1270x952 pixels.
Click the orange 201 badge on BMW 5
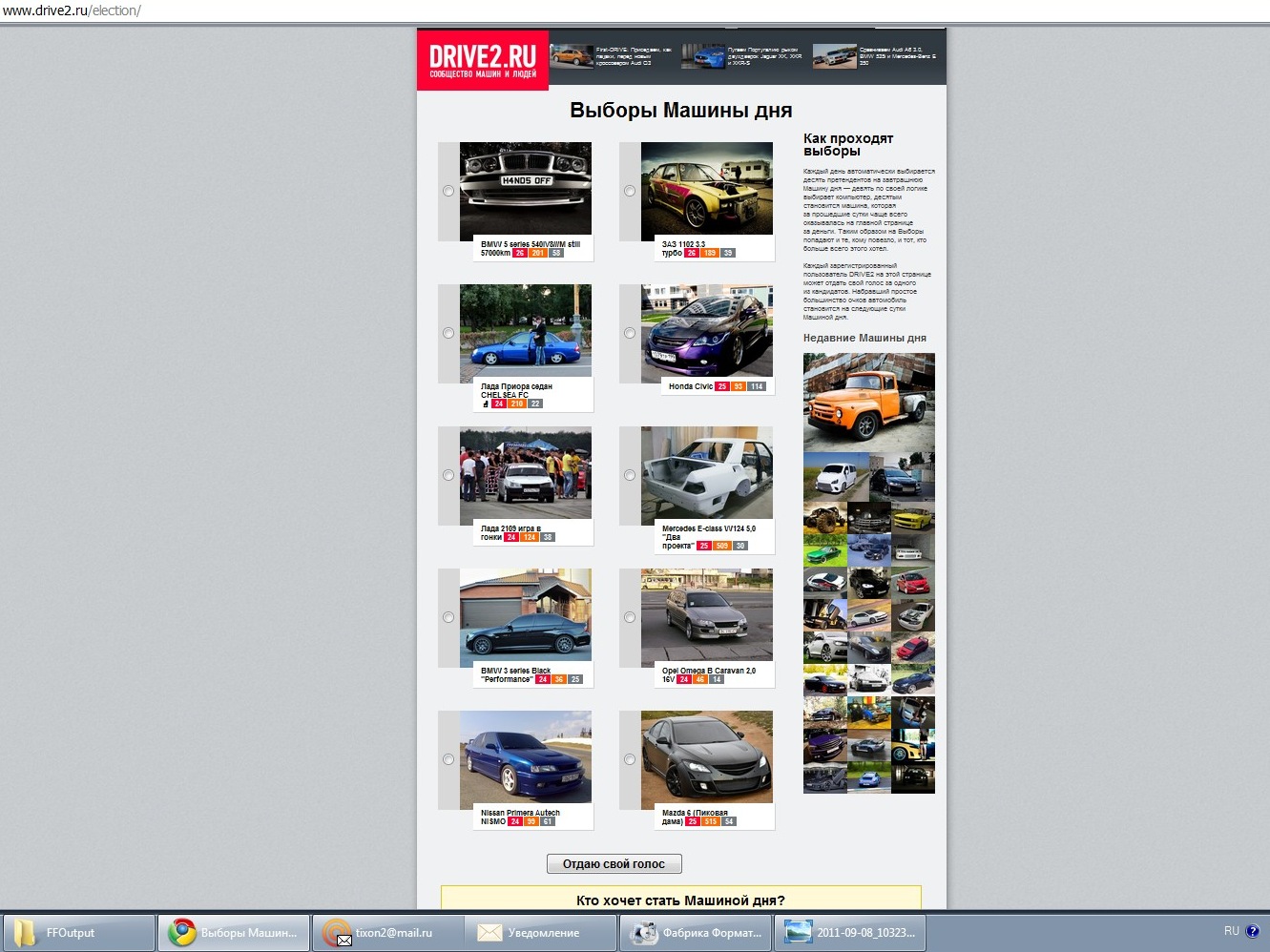[x=538, y=253]
